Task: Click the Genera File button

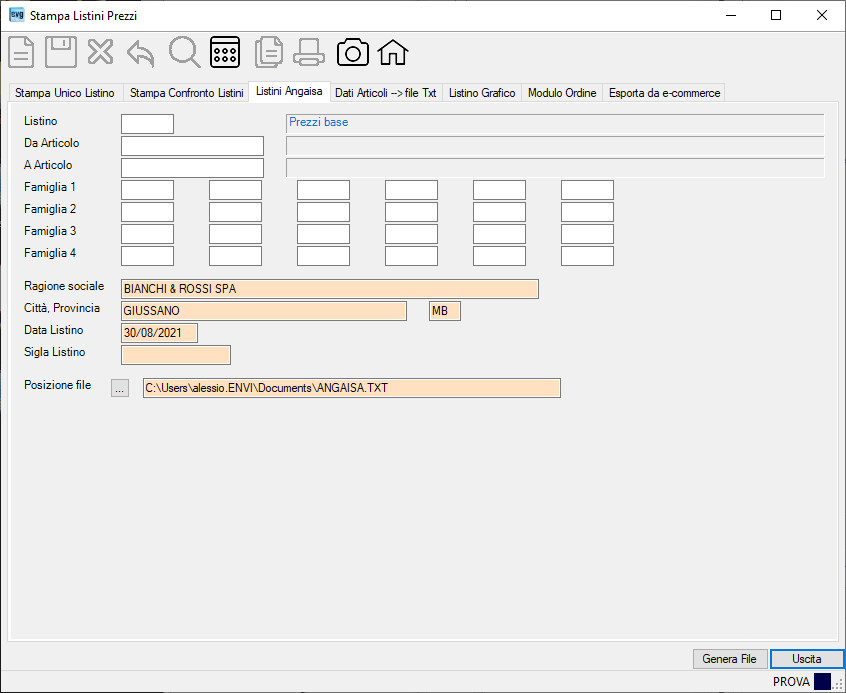Action: pyautogui.click(x=730, y=658)
